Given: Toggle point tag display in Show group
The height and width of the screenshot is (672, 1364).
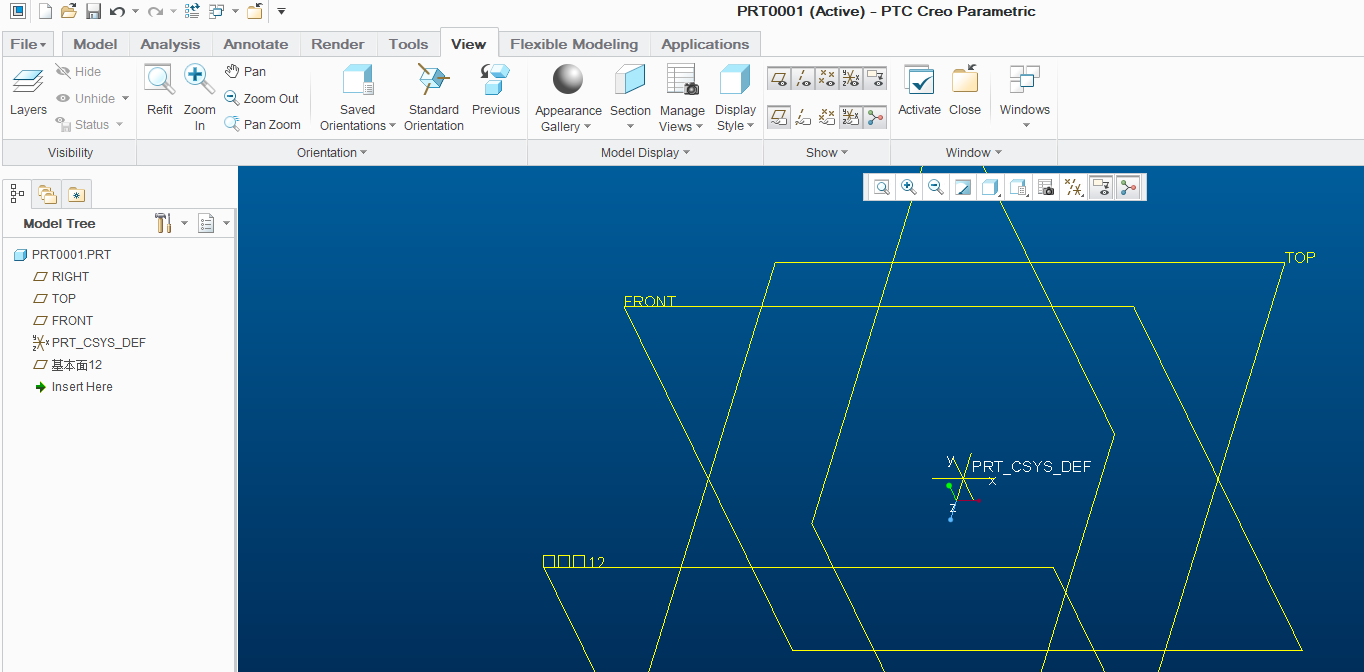Looking at the screenshot, I should 827,118.
